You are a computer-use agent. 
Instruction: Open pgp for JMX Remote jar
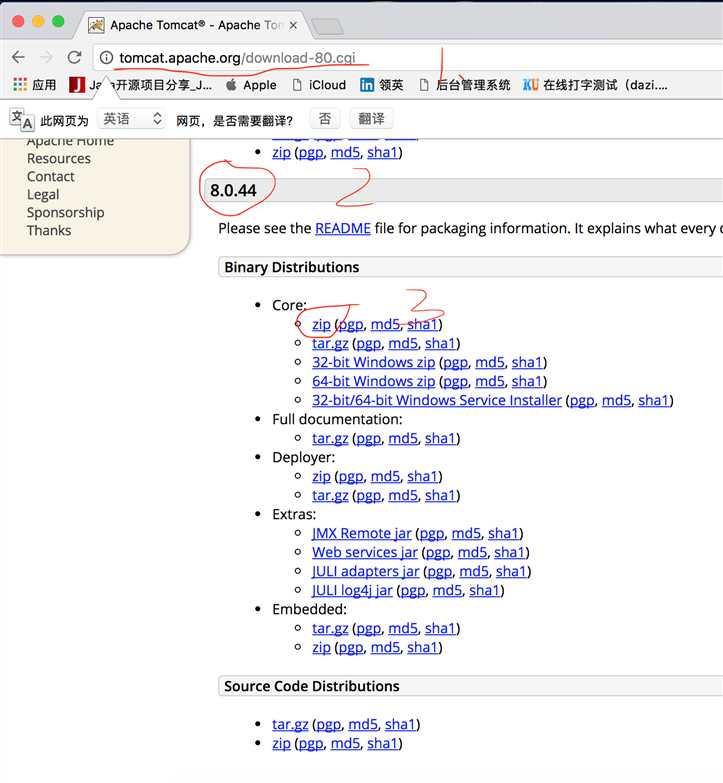click(x=432, y=534)
